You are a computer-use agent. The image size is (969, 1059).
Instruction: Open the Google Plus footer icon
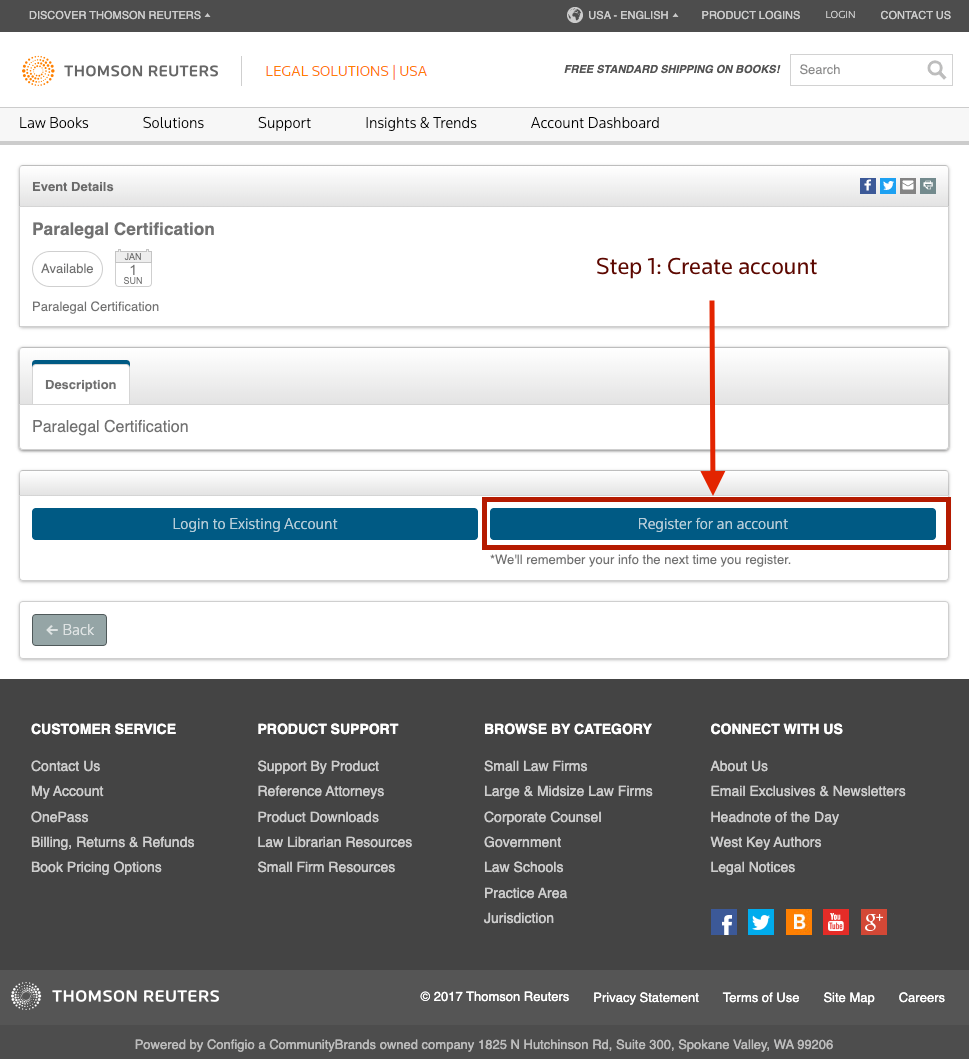[874, 922]
